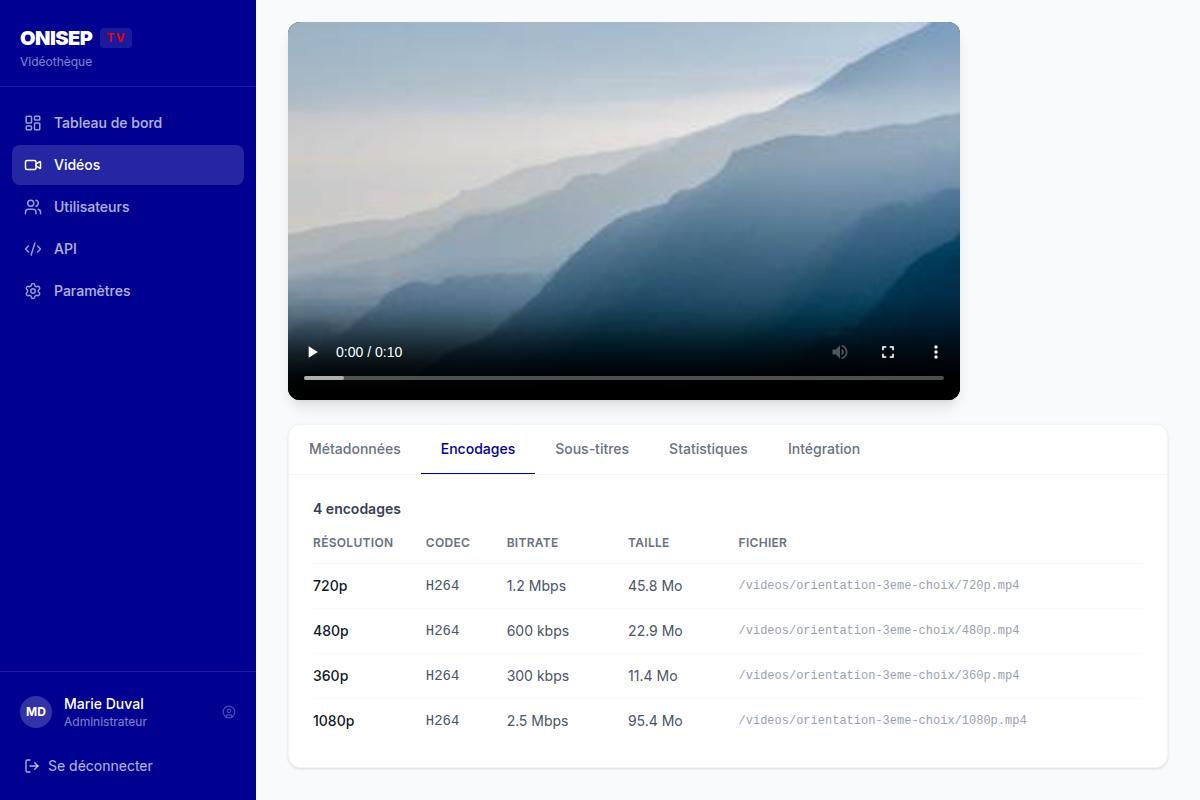Open the video player's three-dot options menu

click(936, 352)
